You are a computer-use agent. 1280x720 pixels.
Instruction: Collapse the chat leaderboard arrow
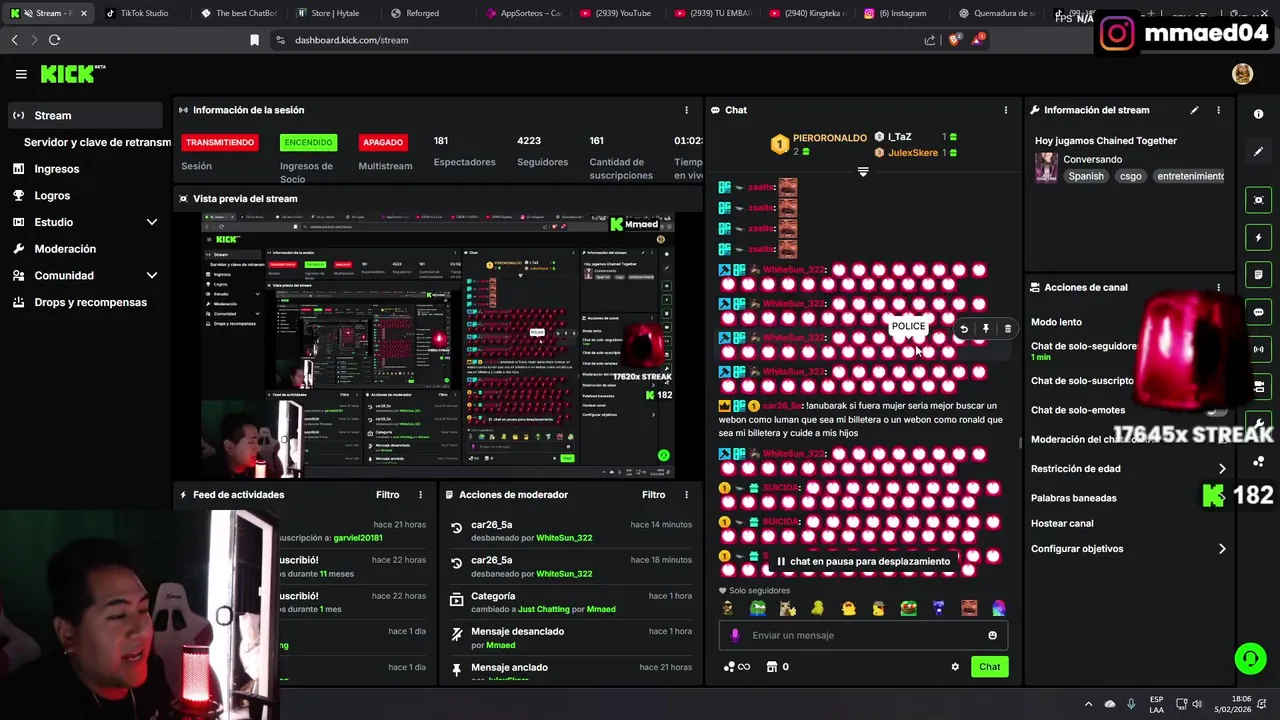(863, 172)
